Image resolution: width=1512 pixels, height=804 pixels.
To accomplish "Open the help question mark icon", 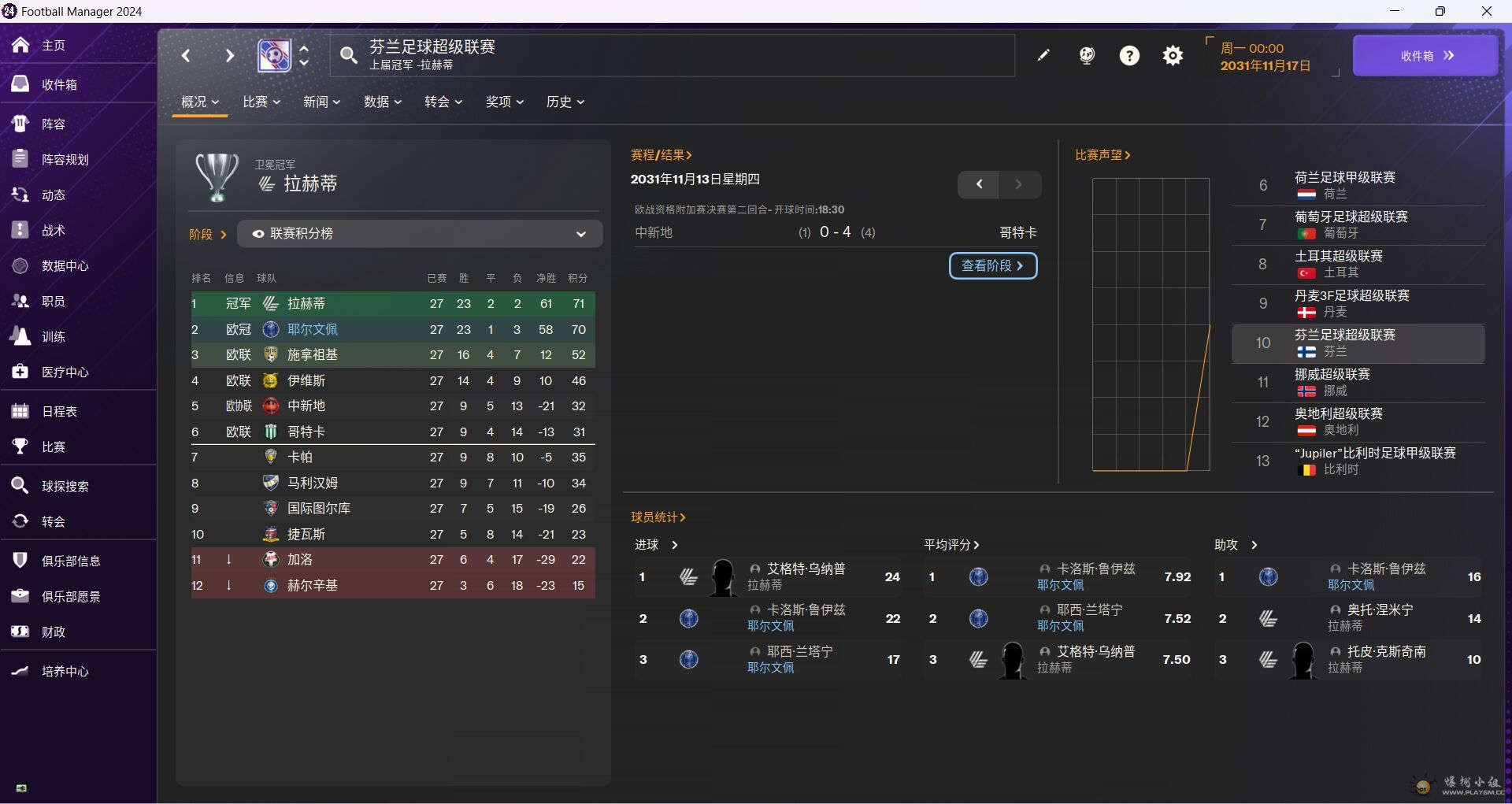I will (1129, 55).
